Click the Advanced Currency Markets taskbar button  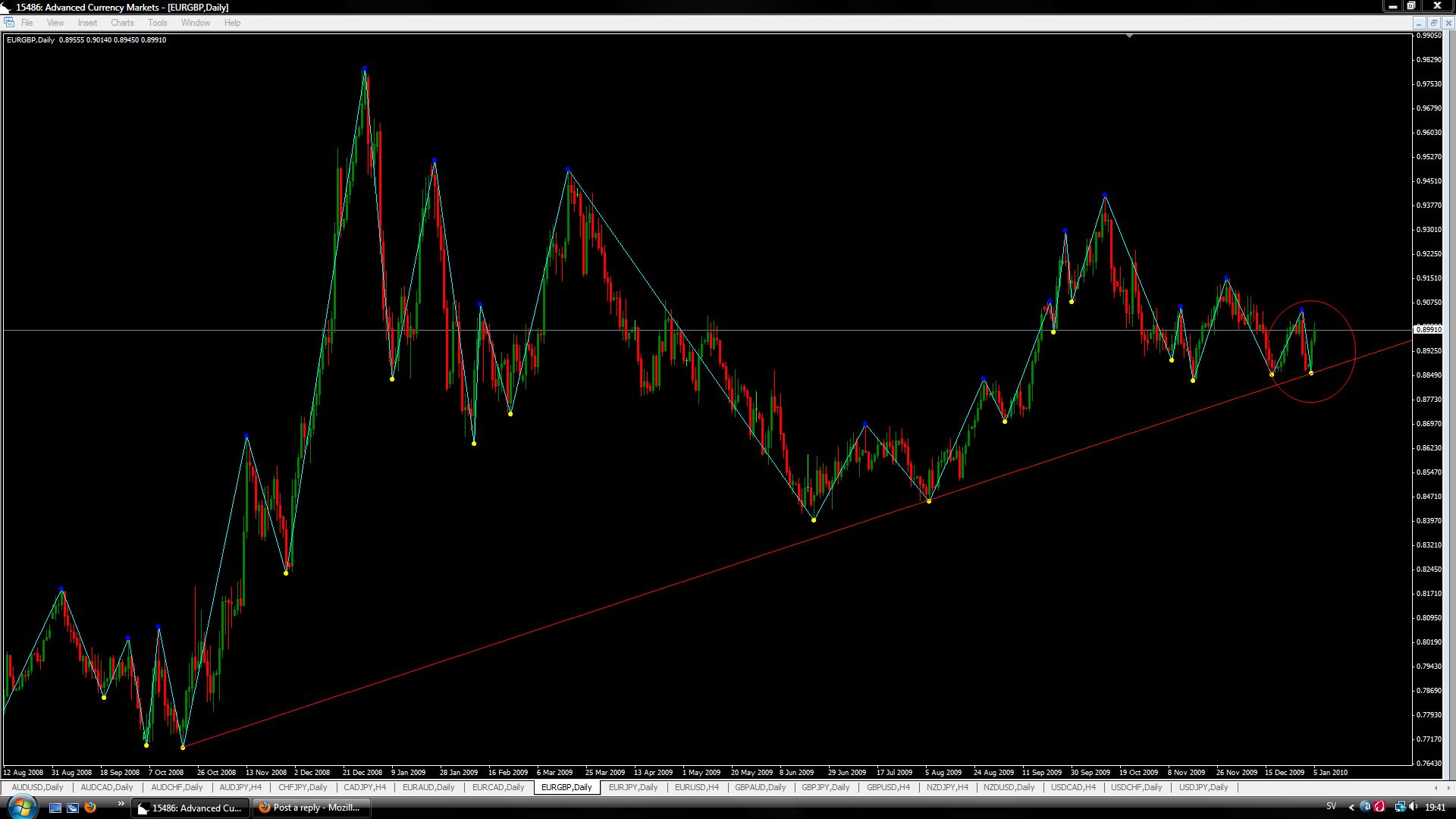190,808
